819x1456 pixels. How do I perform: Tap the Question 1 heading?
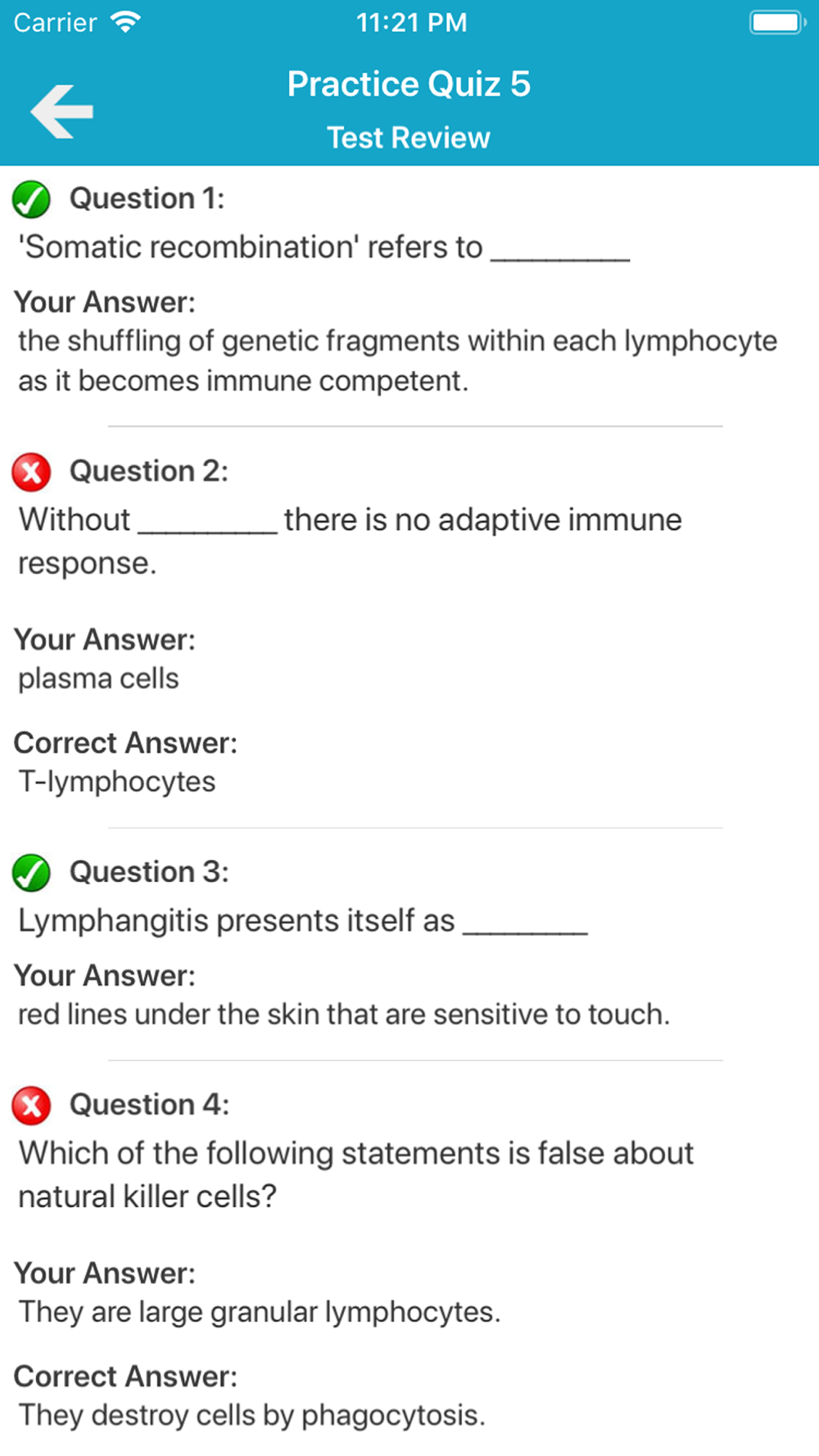pos(147,198)
